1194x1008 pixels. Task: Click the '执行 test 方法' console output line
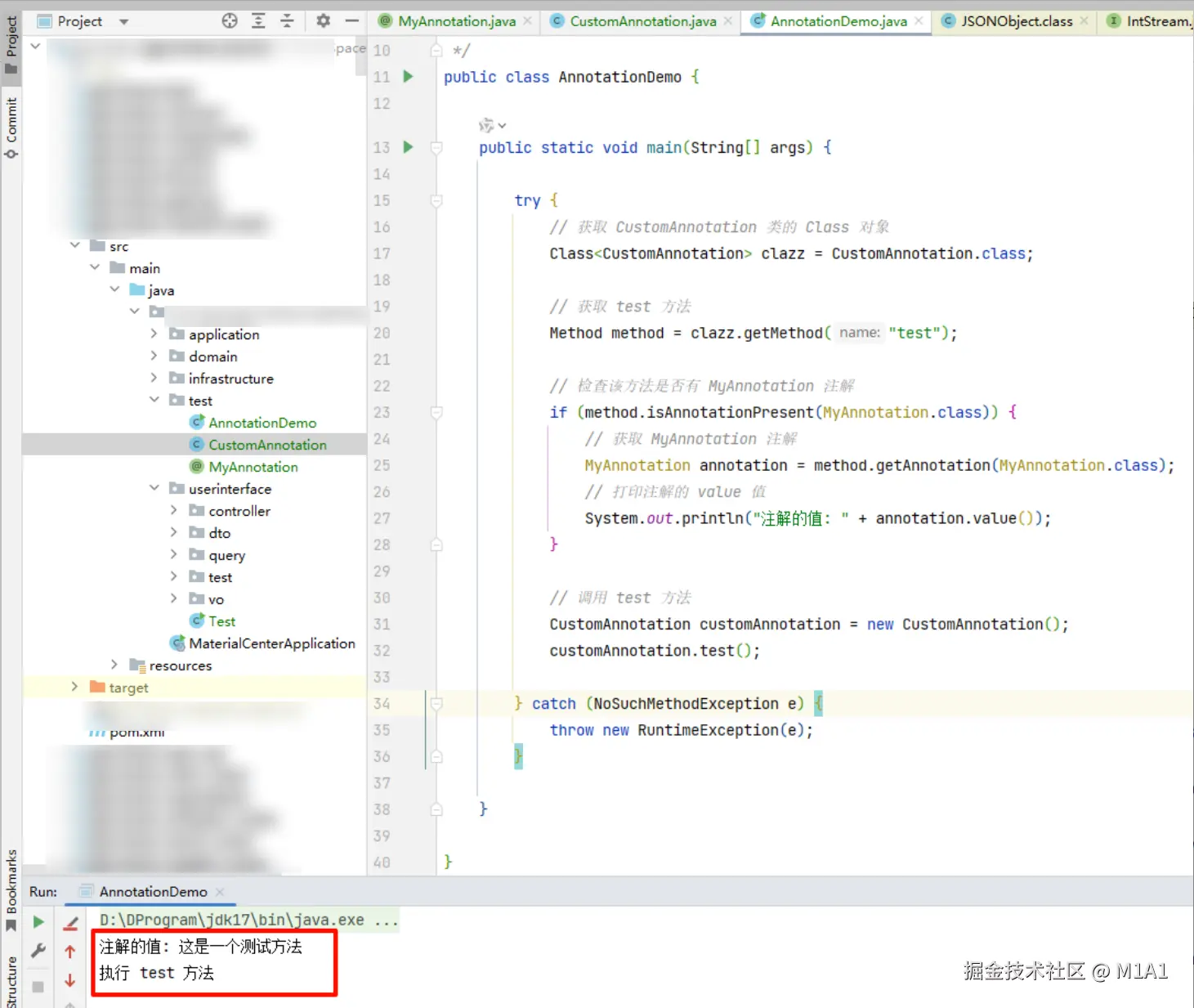pos(157,973)
